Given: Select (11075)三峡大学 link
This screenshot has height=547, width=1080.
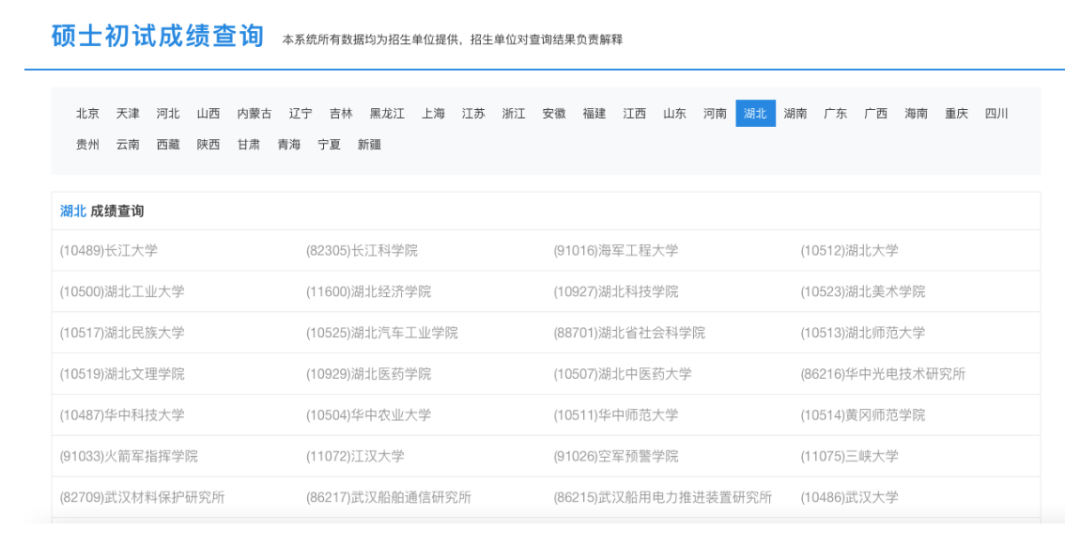Looking at the screenshot, I should click(849, 456).
